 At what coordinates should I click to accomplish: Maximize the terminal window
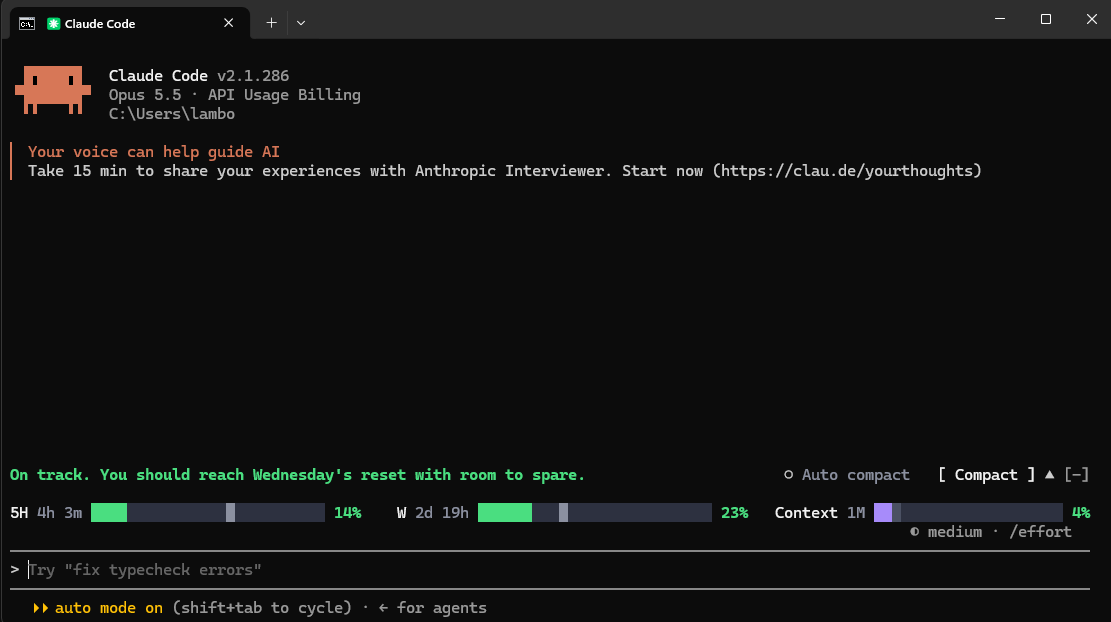pyautogui.click(x=1046, y=19)
